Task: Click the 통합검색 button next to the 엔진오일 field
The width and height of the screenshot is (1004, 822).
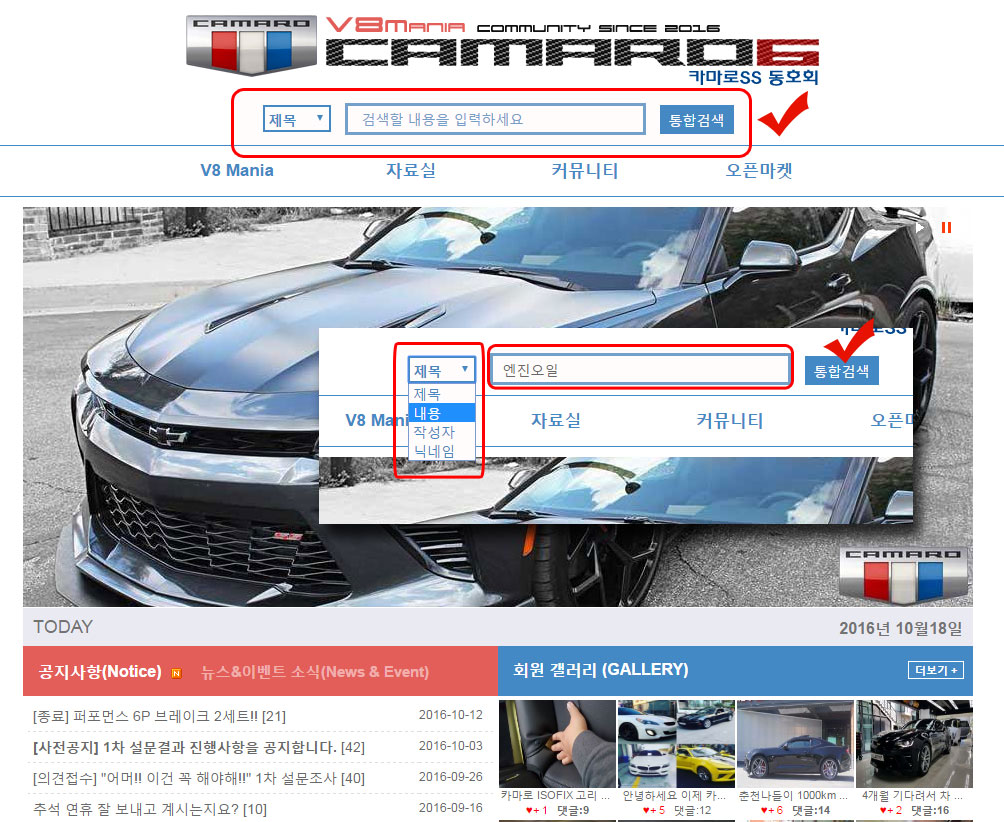Action: click(841, 371)
